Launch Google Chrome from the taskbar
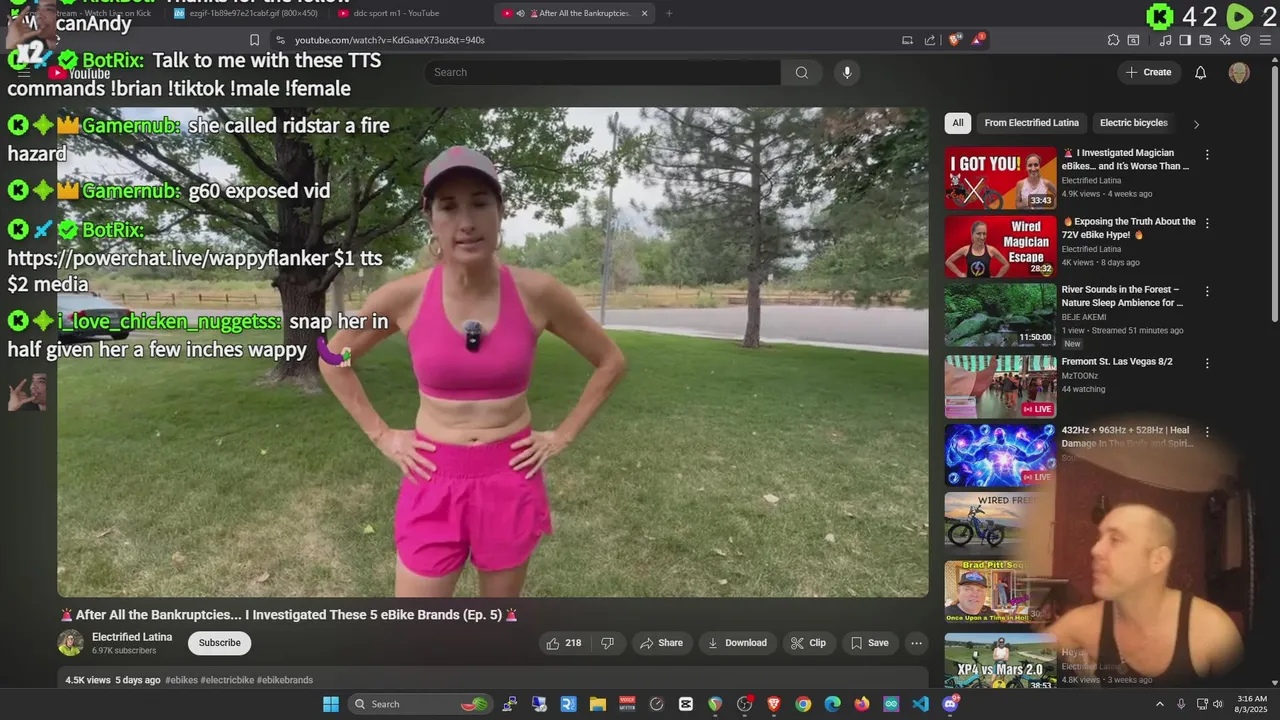1280x720 pixels. coord(803,704)
